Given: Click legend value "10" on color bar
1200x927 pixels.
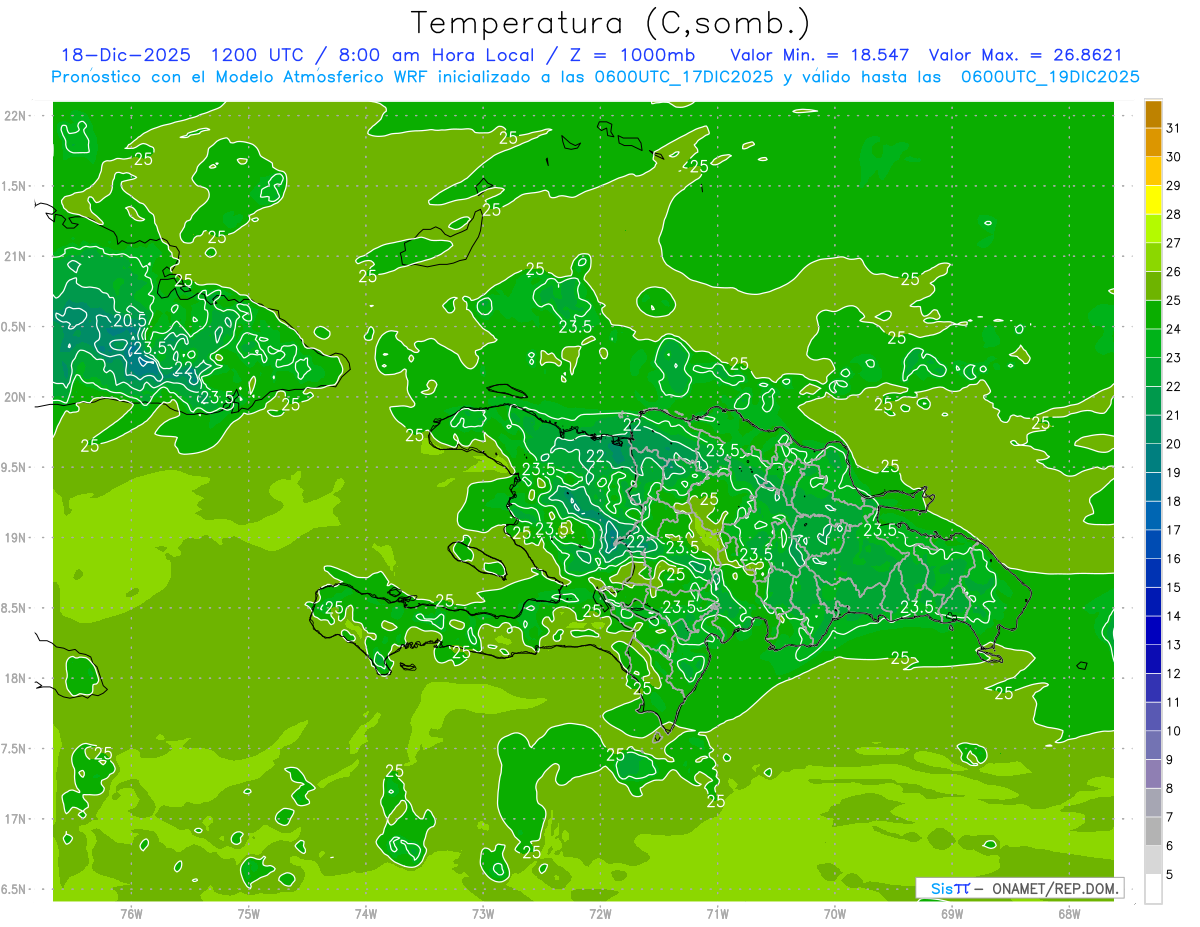Looking at the screenshot, I should pyautogui.click(x=1174, y=731).
